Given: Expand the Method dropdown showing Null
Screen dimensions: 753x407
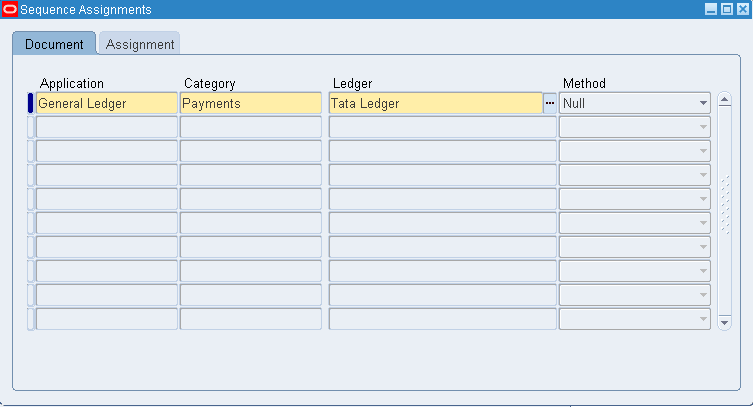Looking at the screenshot, I should point(703,103).
